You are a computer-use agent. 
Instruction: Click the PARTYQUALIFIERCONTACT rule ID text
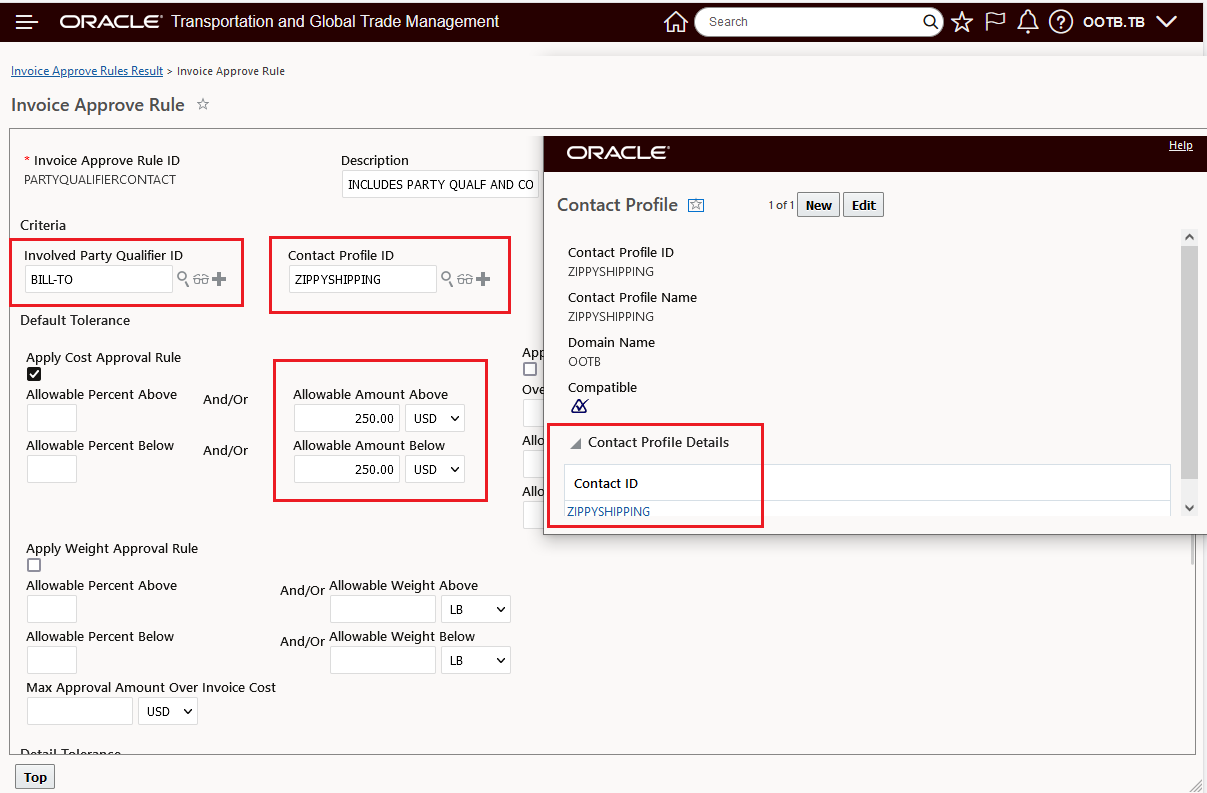(x=100, y=180)
